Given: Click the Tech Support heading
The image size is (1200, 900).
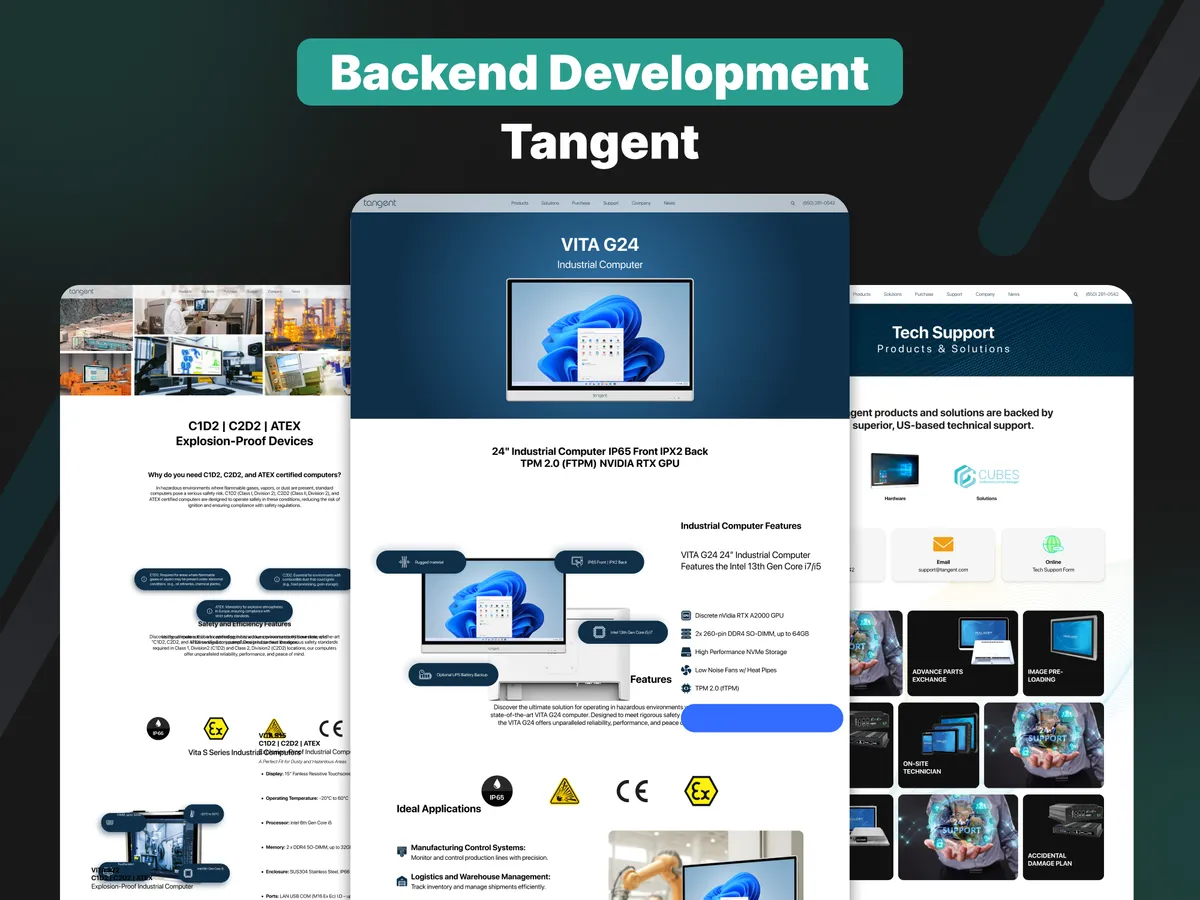Looking at the screenshot, I should click(943, 332).
